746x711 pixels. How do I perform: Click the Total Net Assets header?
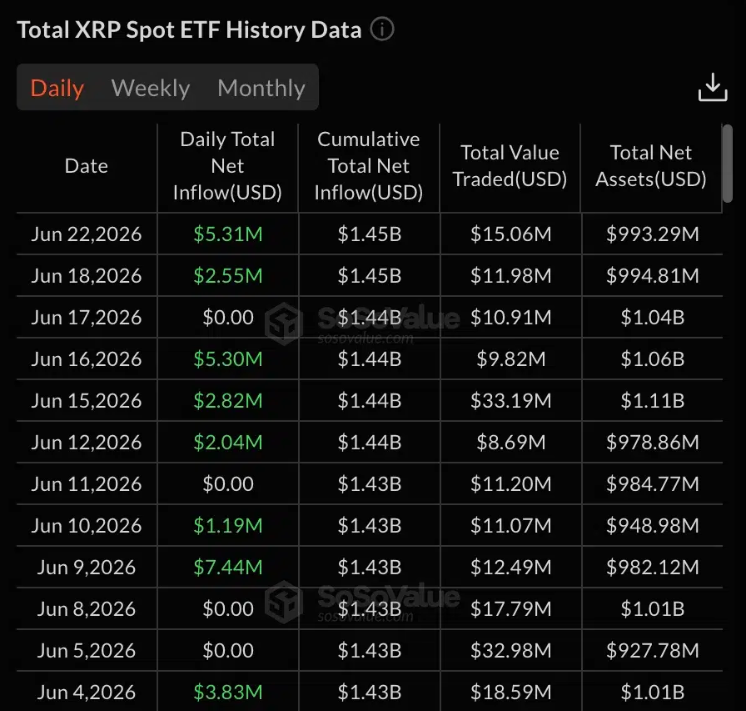pos(650,166)
